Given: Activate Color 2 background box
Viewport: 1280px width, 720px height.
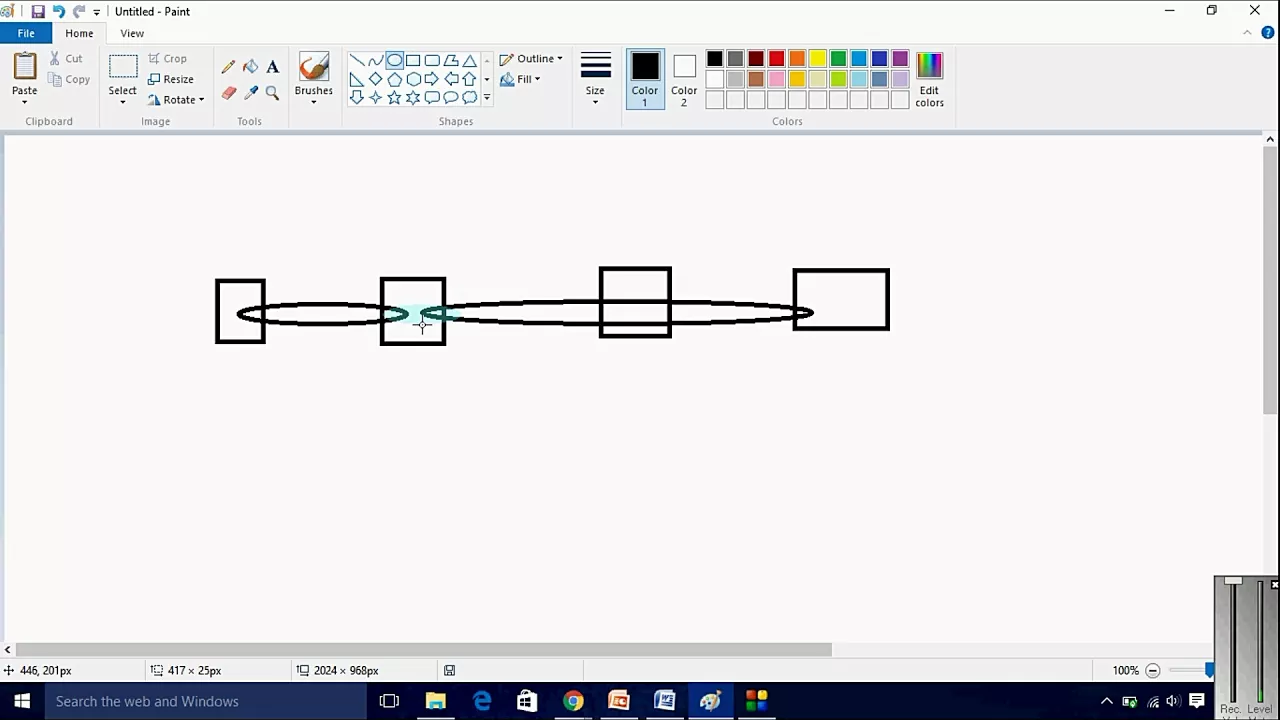Looking at the screenshot, I should pyautogui.click(x=684, y=78).
